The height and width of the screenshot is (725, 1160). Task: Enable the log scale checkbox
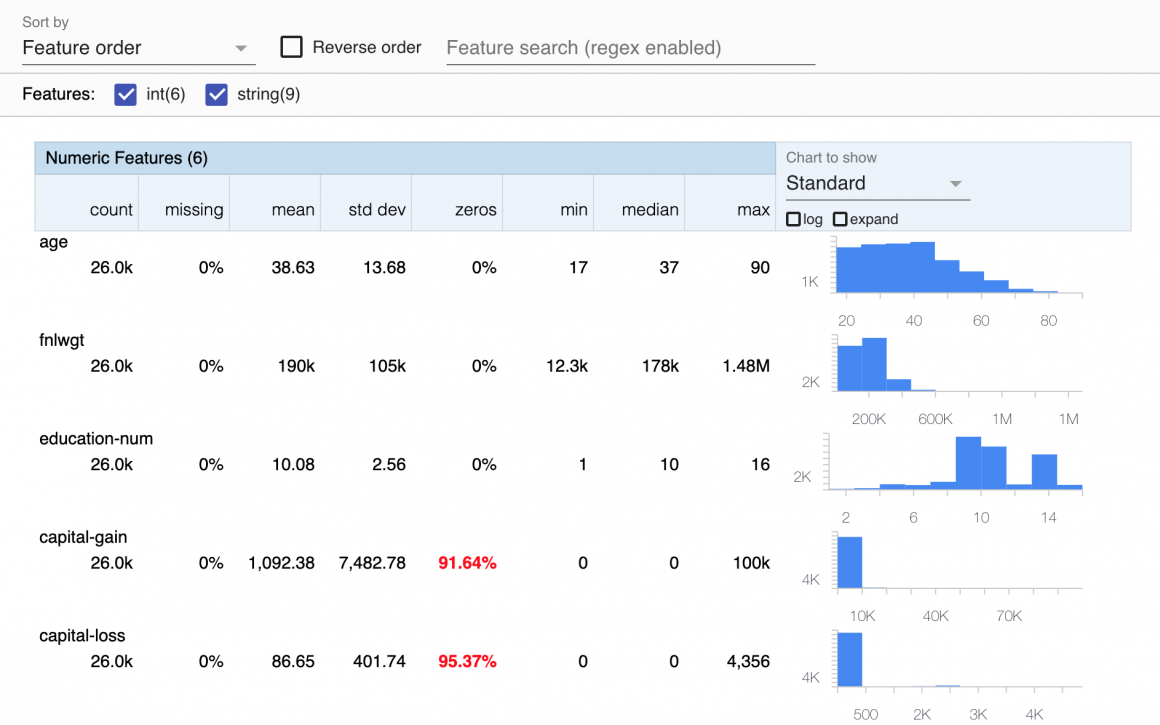793,219
